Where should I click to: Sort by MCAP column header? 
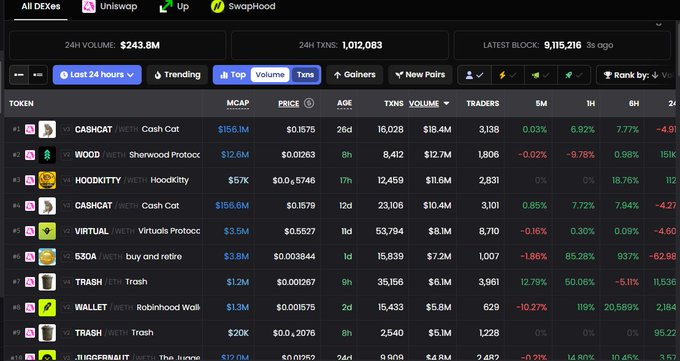tap(238, 103)
